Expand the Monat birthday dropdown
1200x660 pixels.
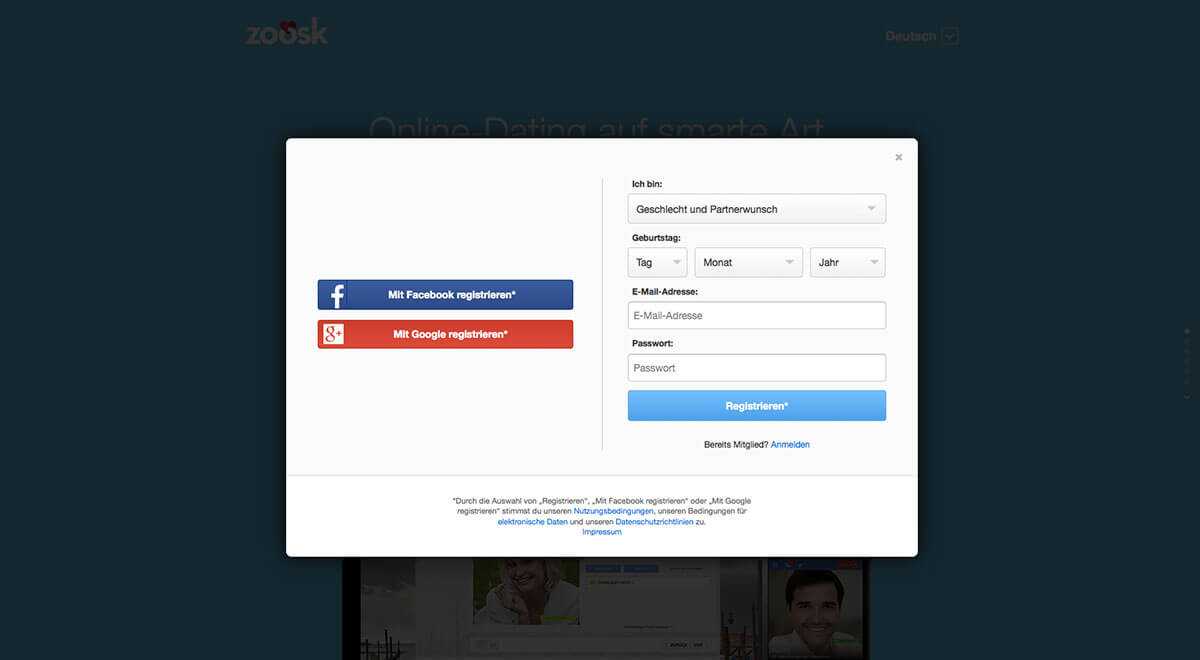tap(749, 262)
